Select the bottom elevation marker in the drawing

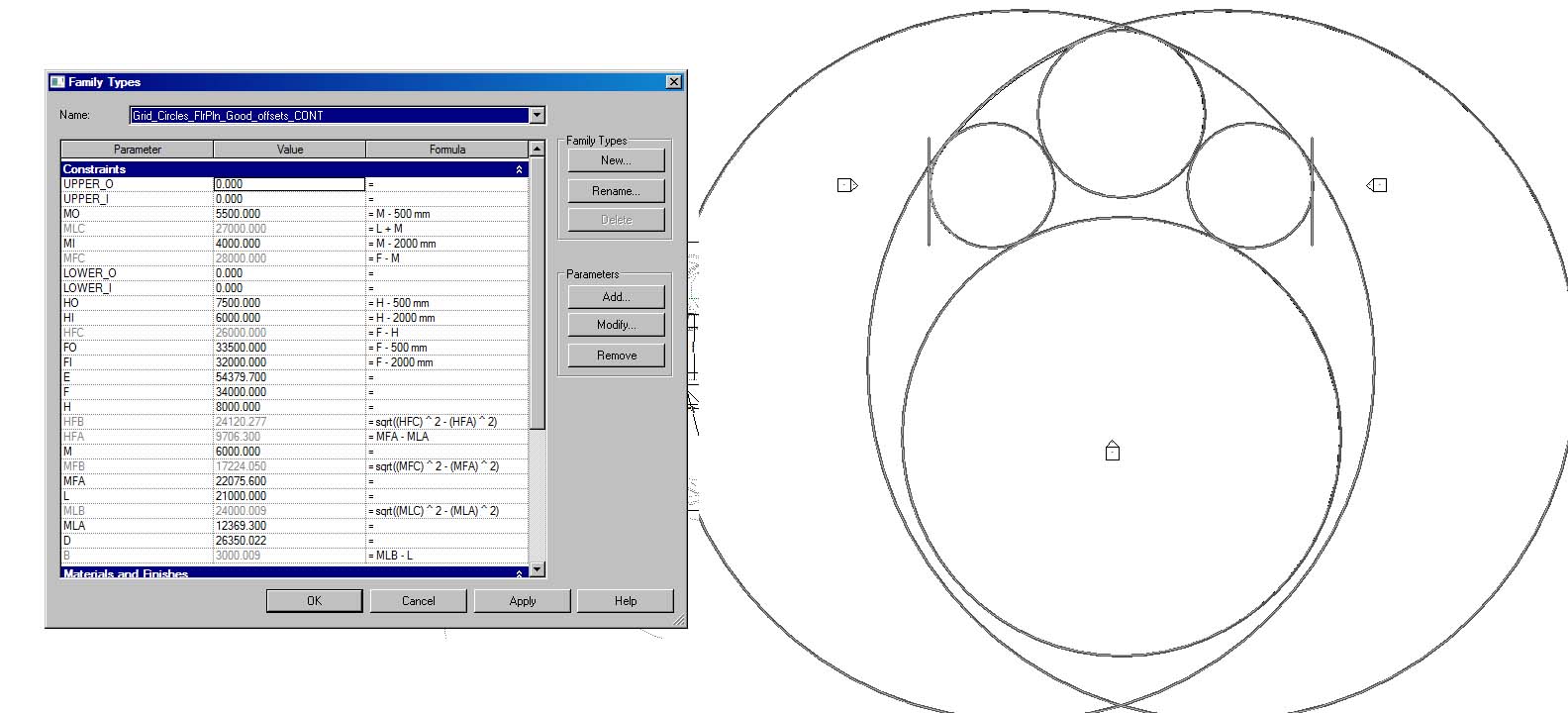click(x=1113, y=451)
